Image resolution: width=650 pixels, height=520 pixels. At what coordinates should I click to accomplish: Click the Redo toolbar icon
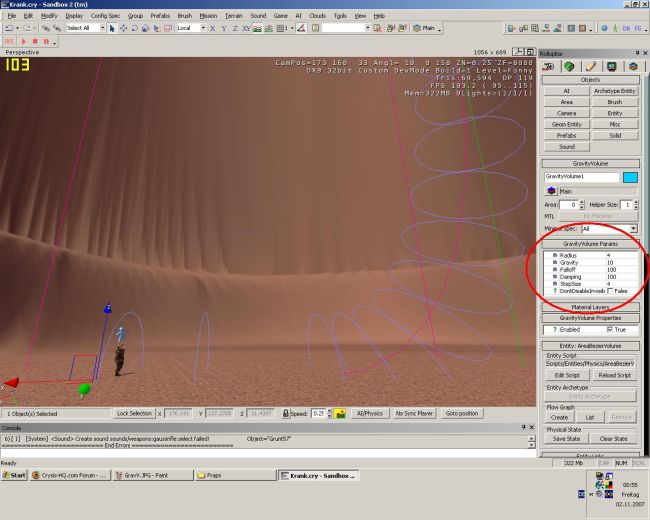click(27, 28)
